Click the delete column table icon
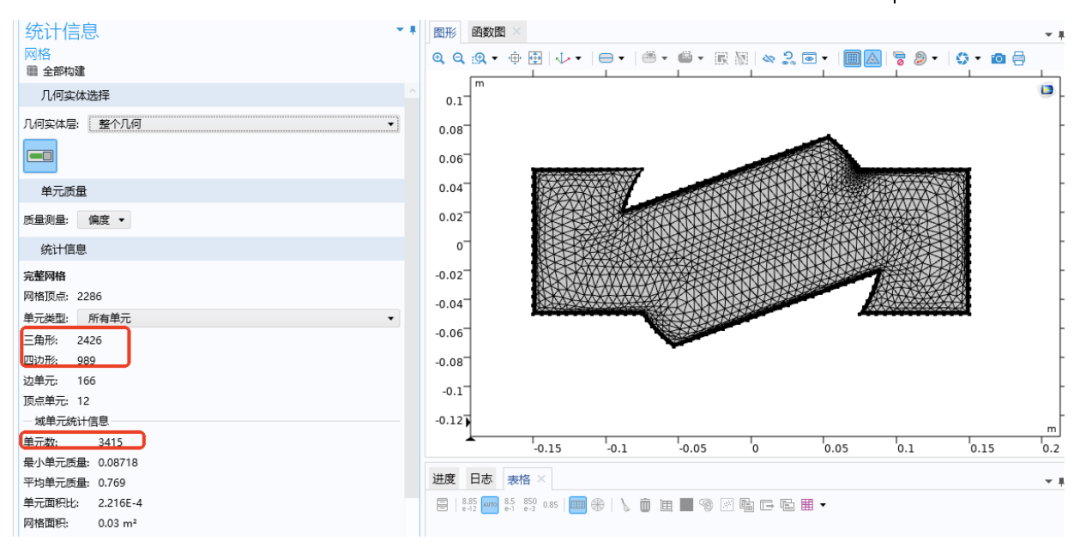This screenshot has width=1080, height=547. 666,505
